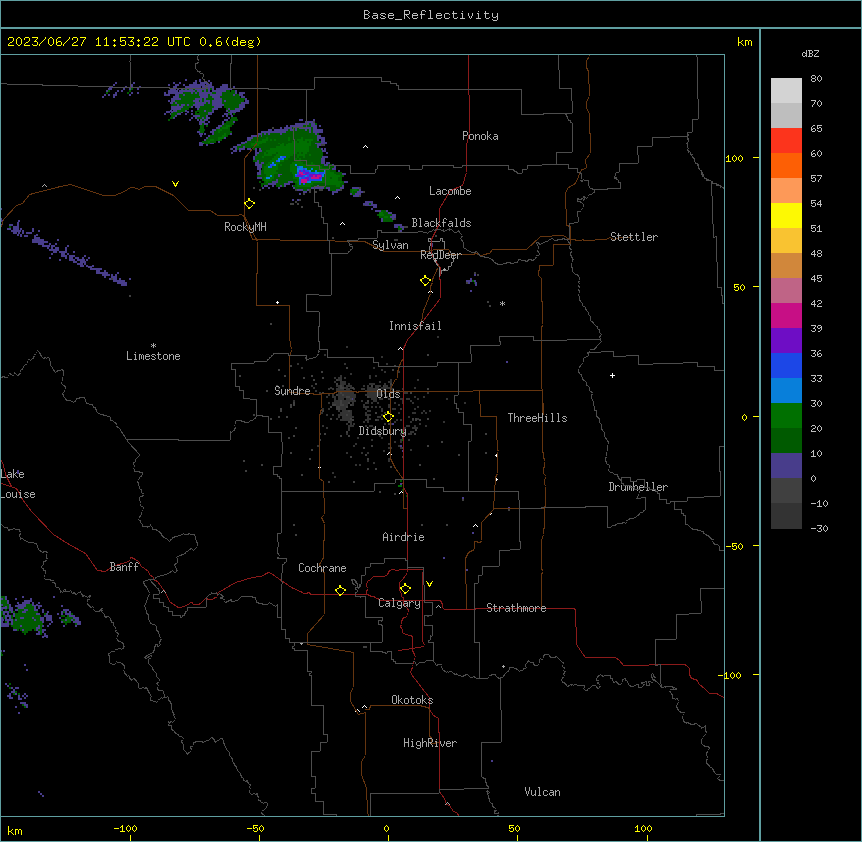Click the red 60-65 dBZ legend swatch

pos(786,141)
